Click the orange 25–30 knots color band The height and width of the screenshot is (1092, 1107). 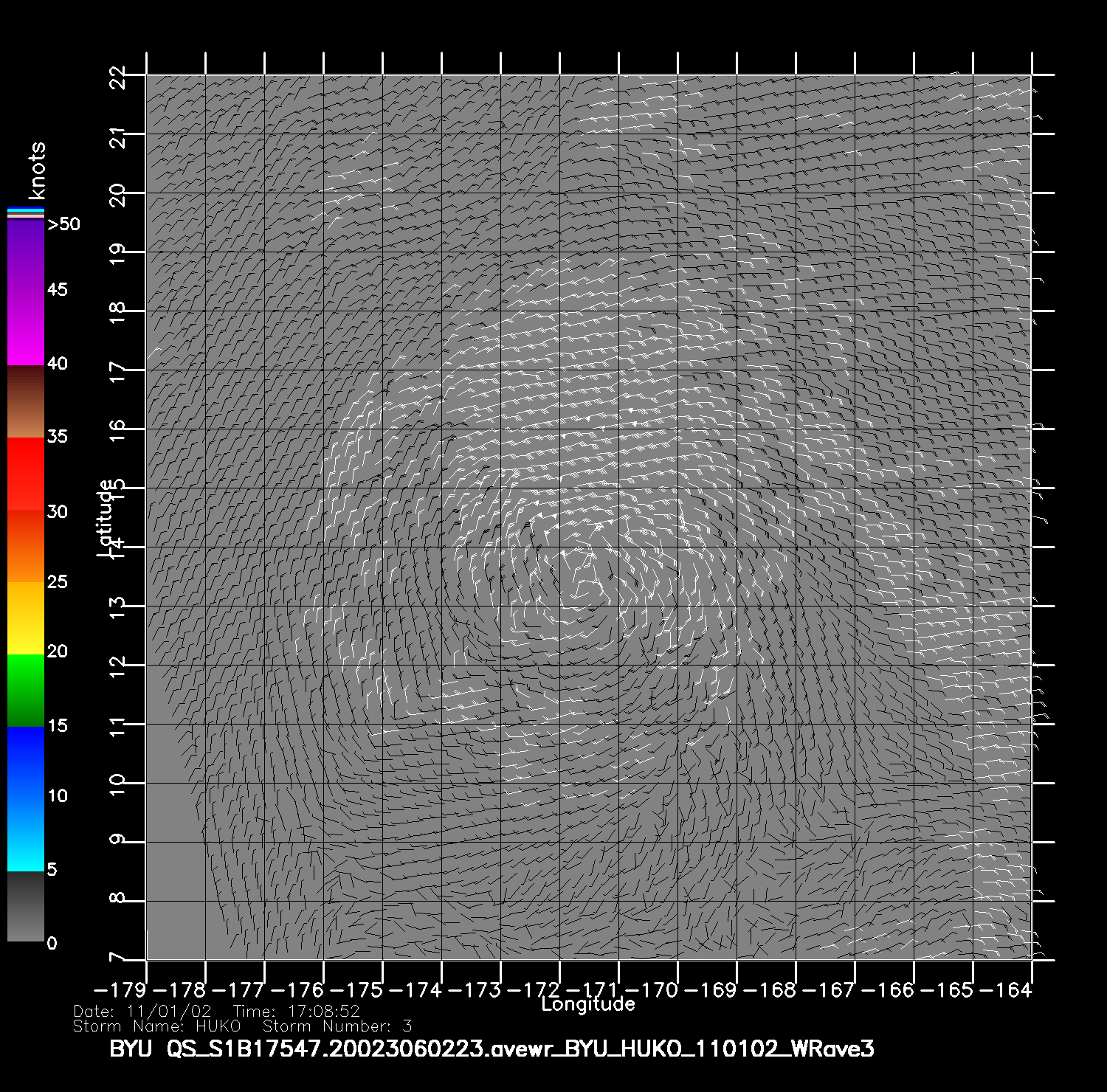(x=25, y=546)
